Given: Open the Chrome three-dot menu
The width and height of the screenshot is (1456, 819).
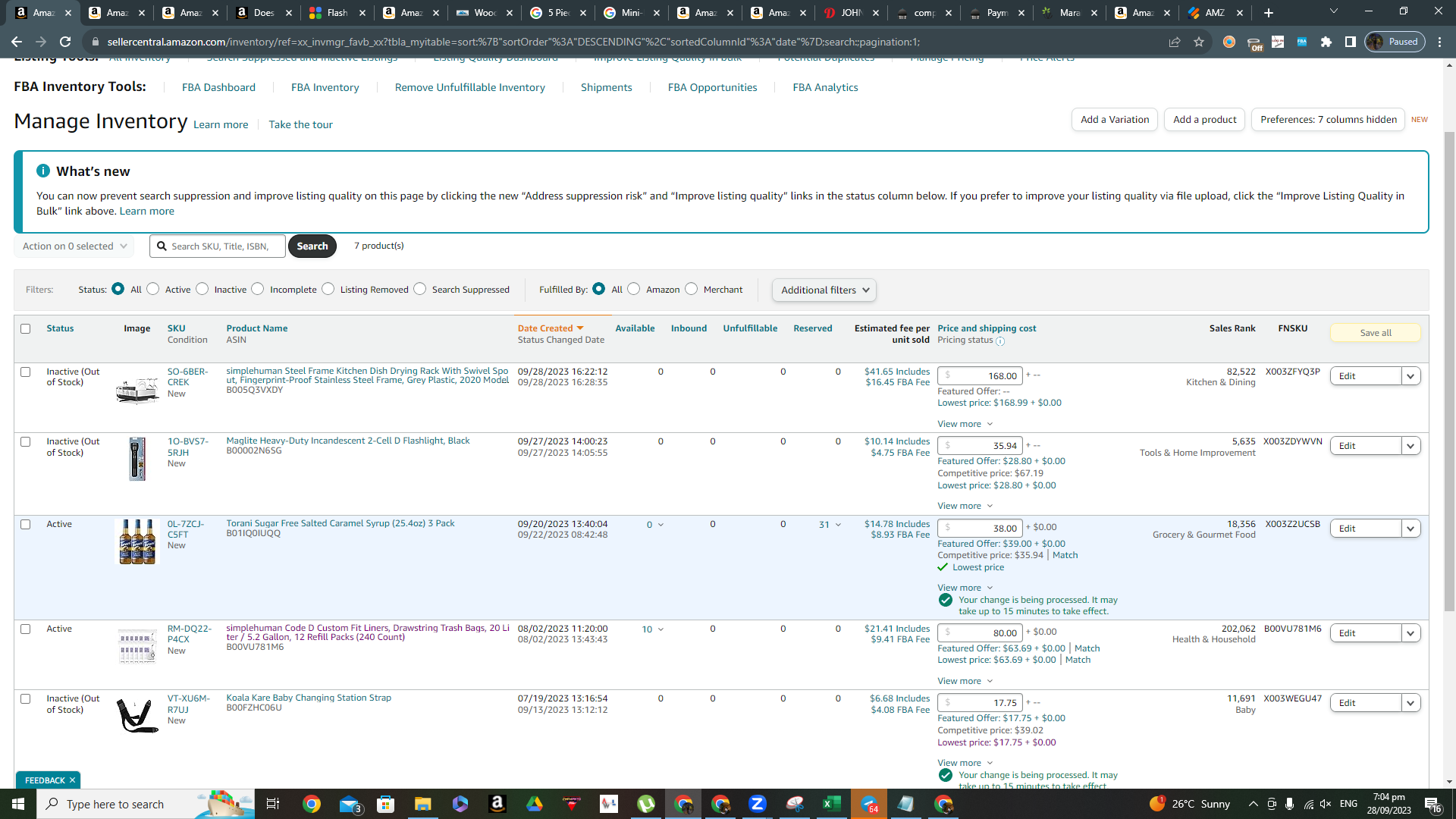Looking at the screenshot, I should click(1440, 42).
